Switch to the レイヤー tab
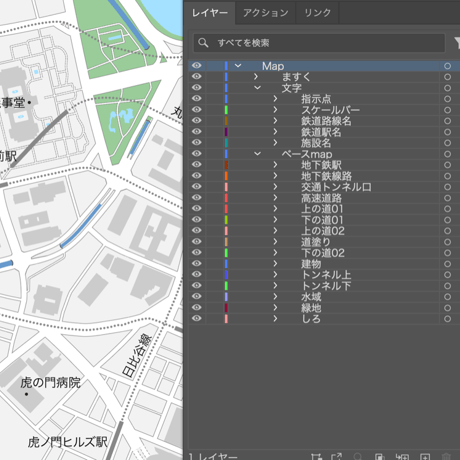 point(210,13)
